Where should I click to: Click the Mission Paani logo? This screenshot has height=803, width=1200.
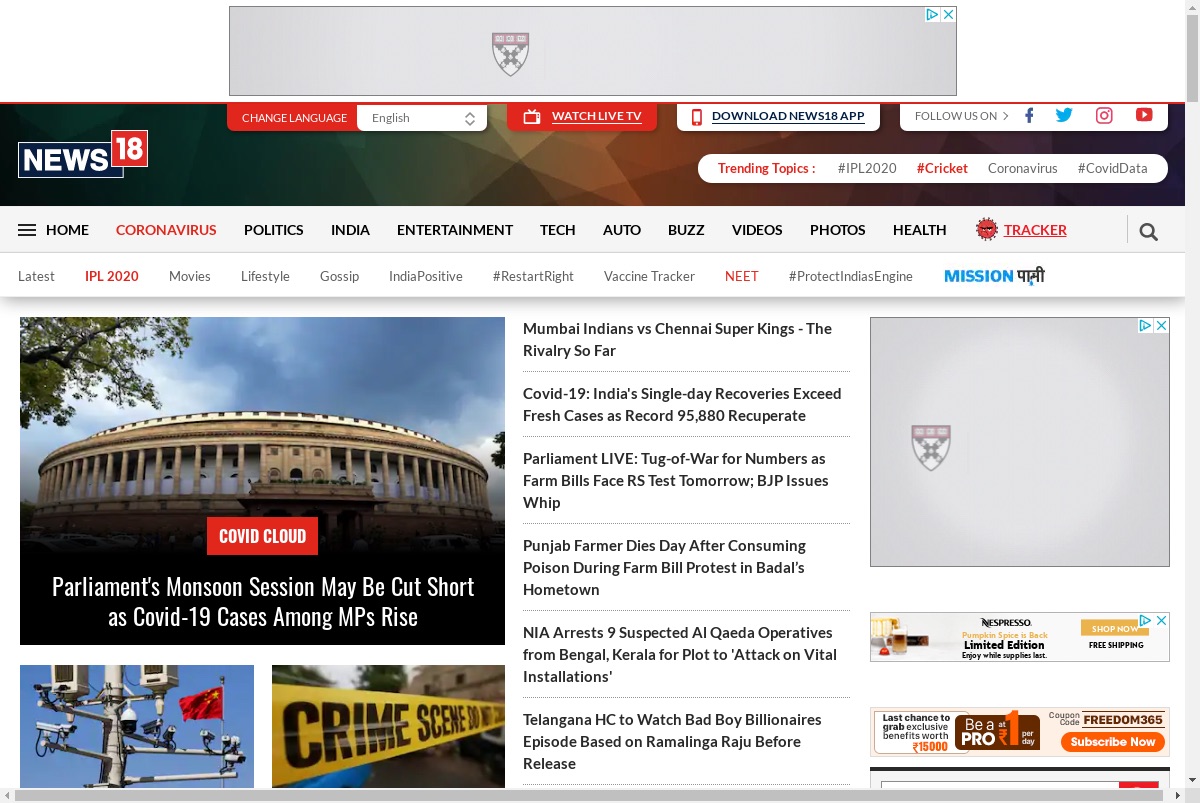(x=994, y=276)
